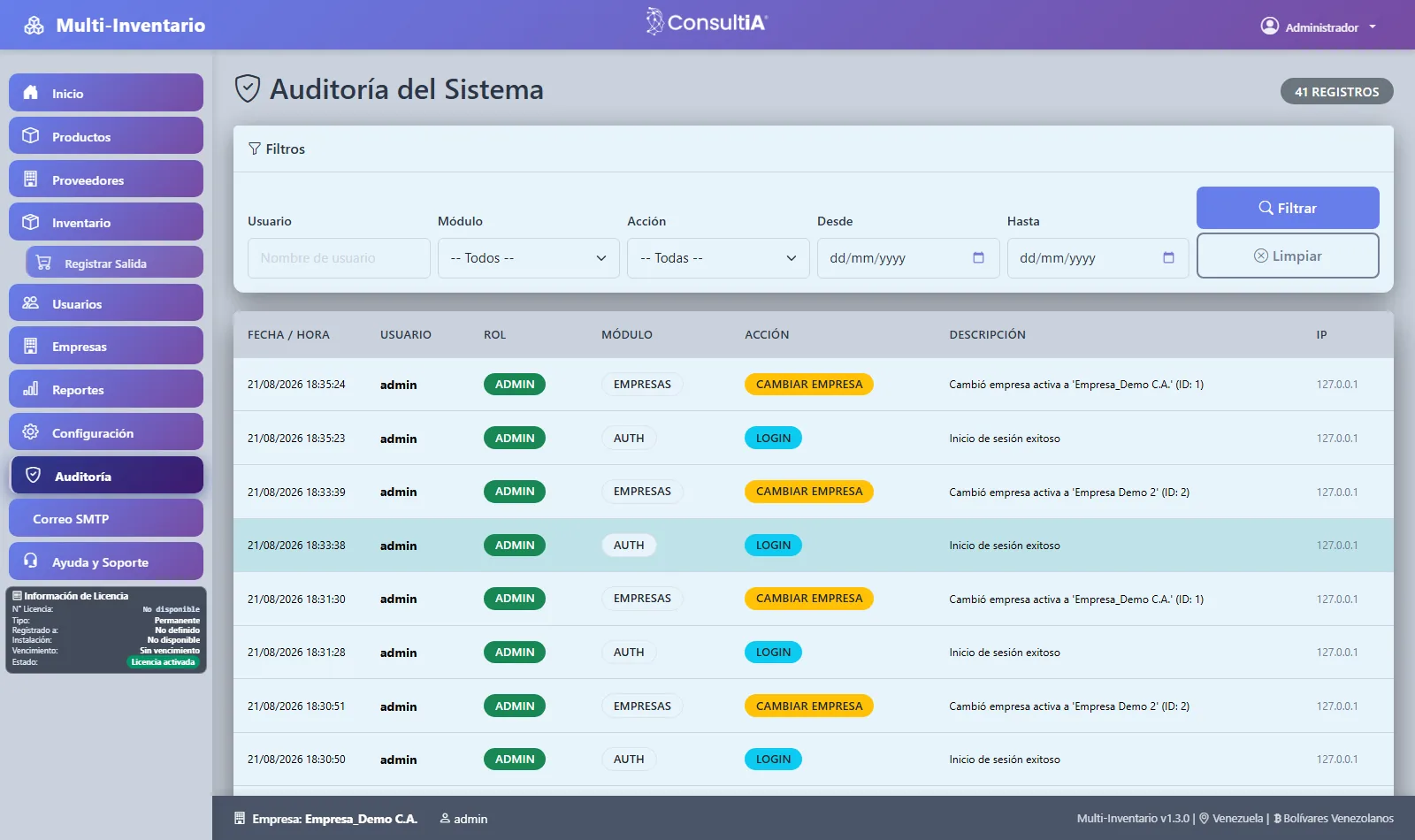
Task: Go to Productos menu item
Action: coord(106,136)
